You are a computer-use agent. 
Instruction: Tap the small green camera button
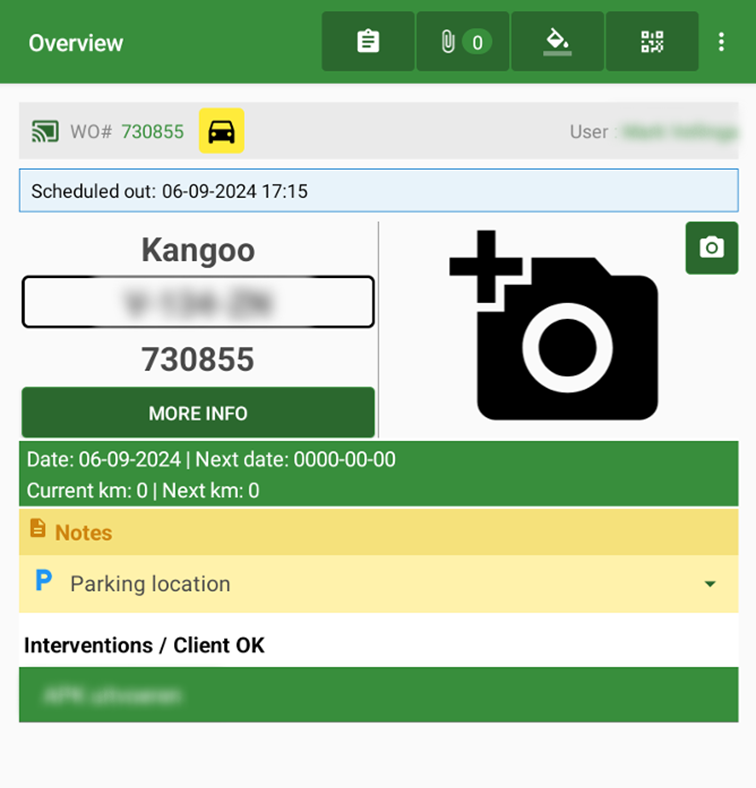(712, 248)
